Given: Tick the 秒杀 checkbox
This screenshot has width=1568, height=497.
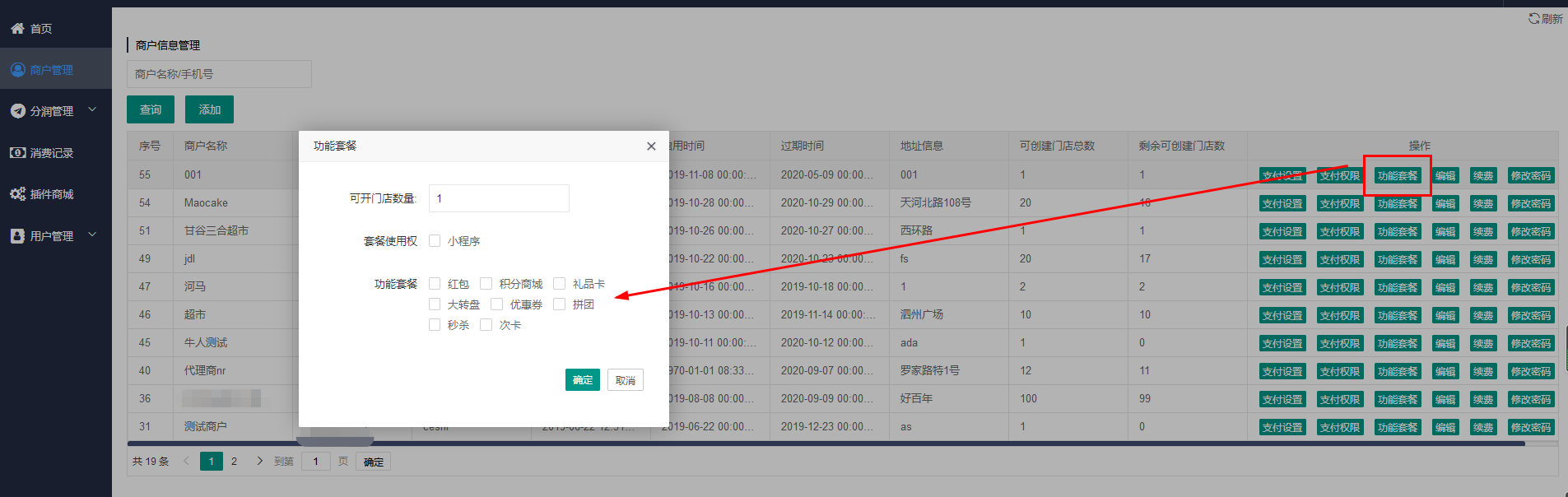Looking at the screenshot, I should click(x=435, y=325).
